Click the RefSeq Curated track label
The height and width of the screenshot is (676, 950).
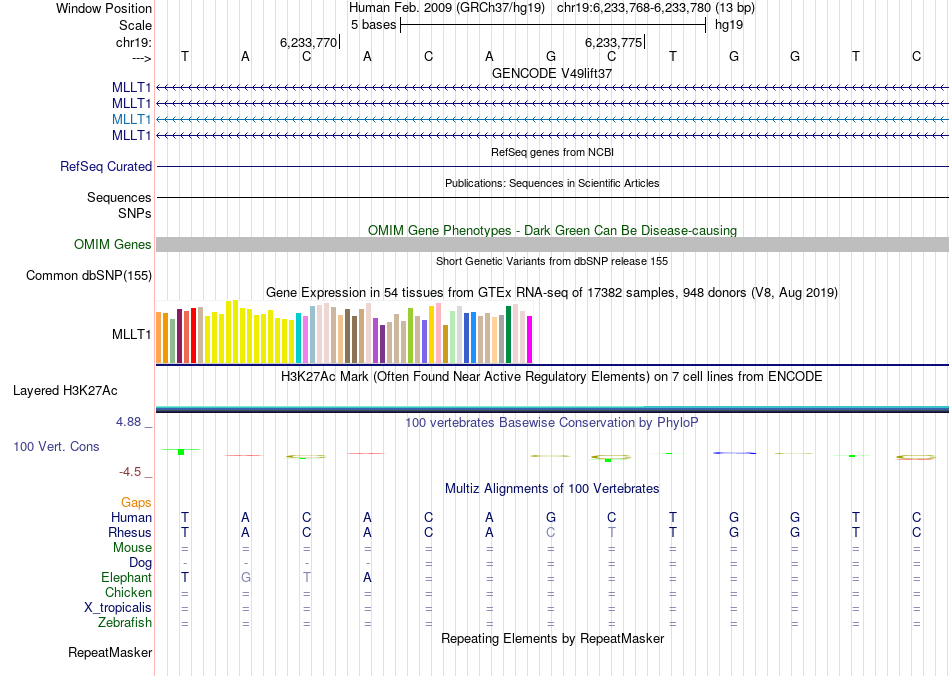pyautogui.click(x=106, y=167)
